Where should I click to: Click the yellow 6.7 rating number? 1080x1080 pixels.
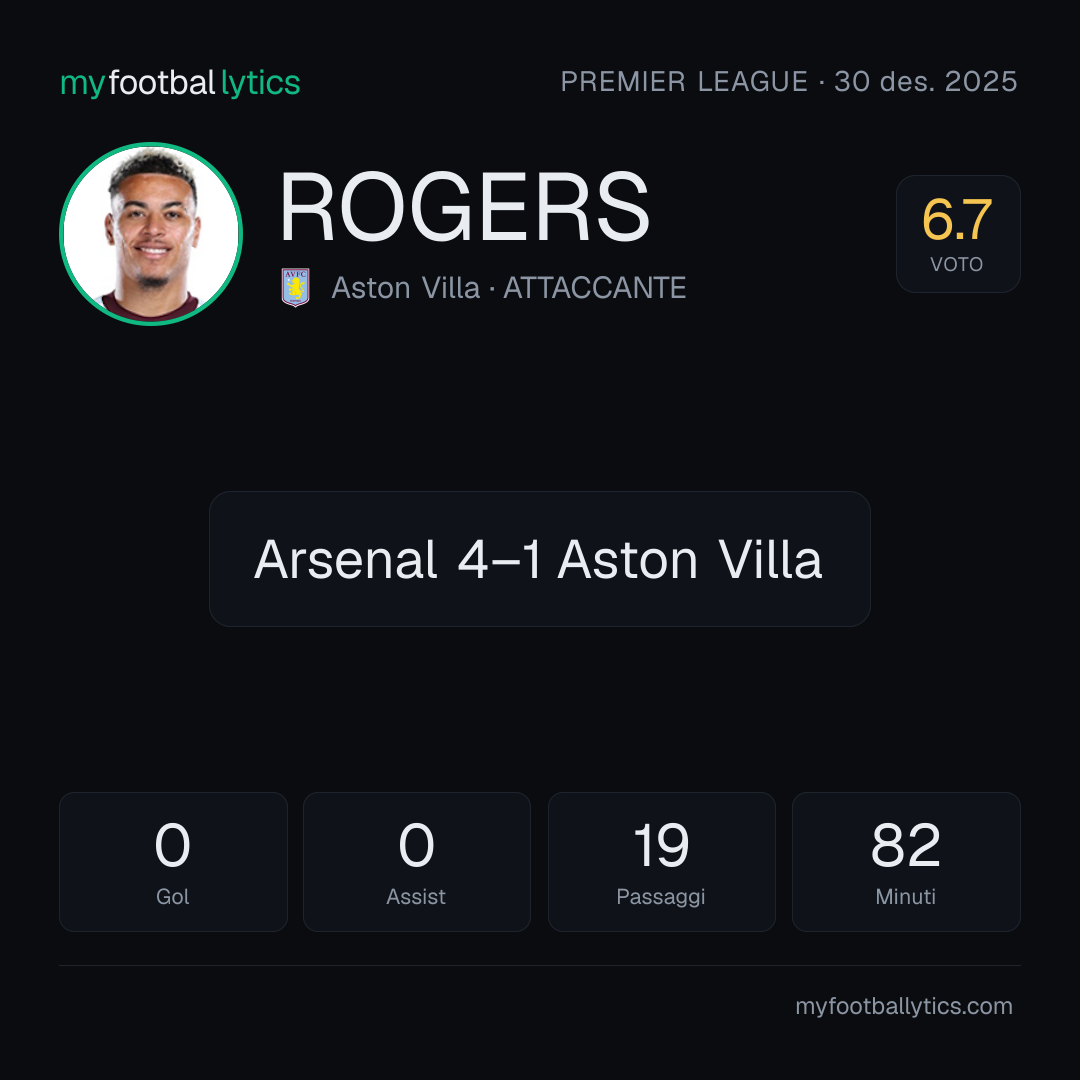(957, 220)
